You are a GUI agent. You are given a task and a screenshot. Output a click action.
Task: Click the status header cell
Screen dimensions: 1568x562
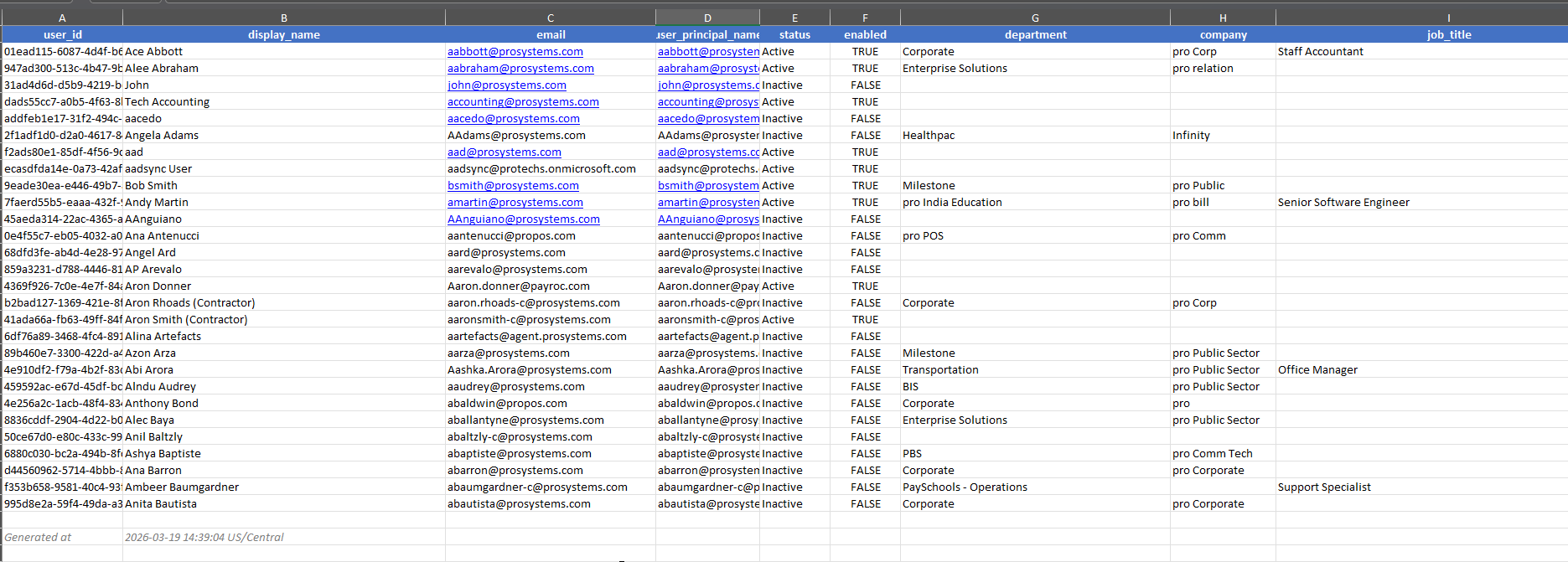(x=794, y=34)
